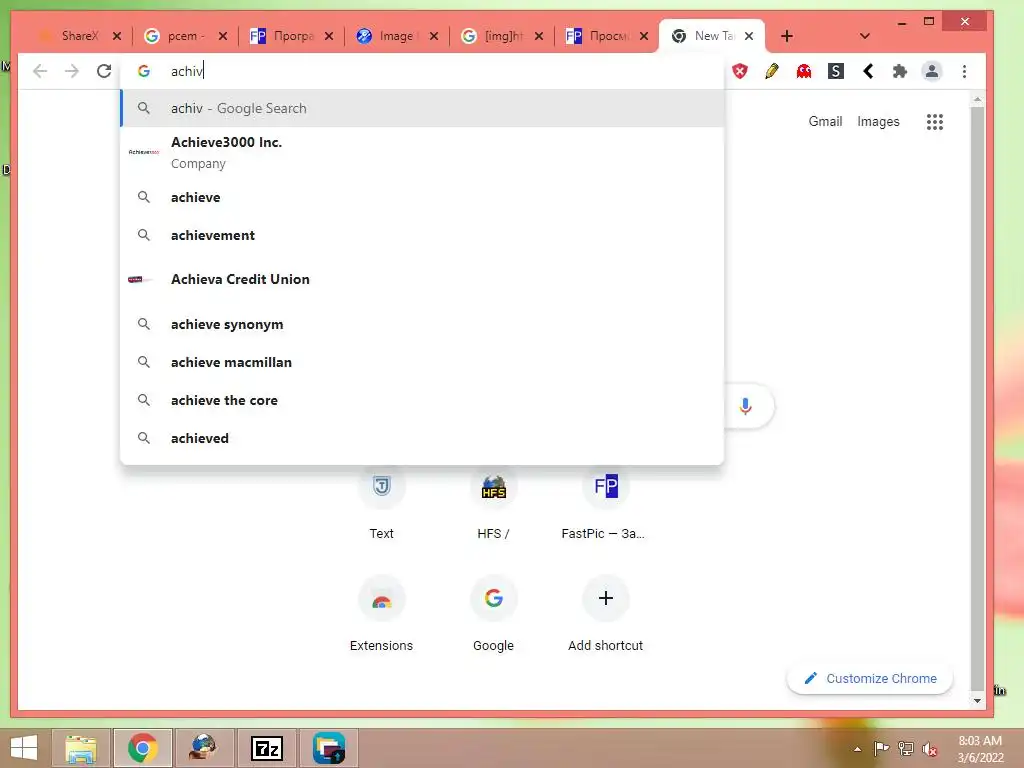Open the network icon in the system tray
This screenshot has height=768, width=1024.
(x=905, y=749)
